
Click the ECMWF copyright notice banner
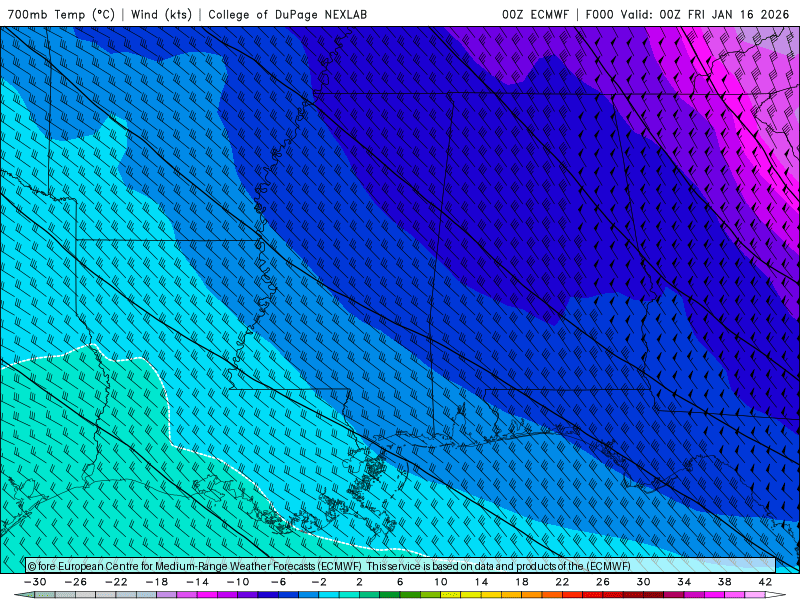pyautogui.click(x=401, y=566)
